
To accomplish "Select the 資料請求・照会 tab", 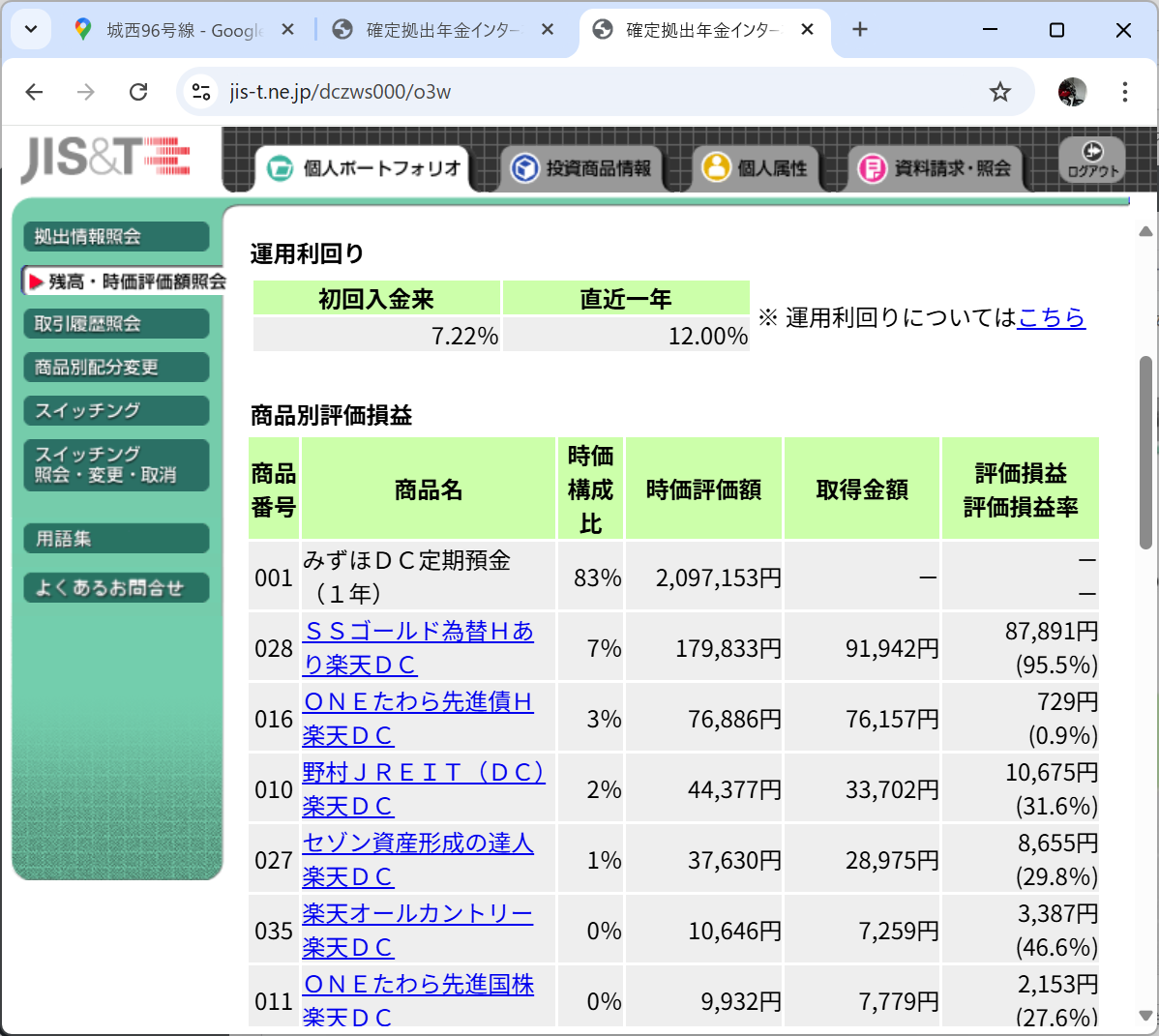I will pos(936,168).
